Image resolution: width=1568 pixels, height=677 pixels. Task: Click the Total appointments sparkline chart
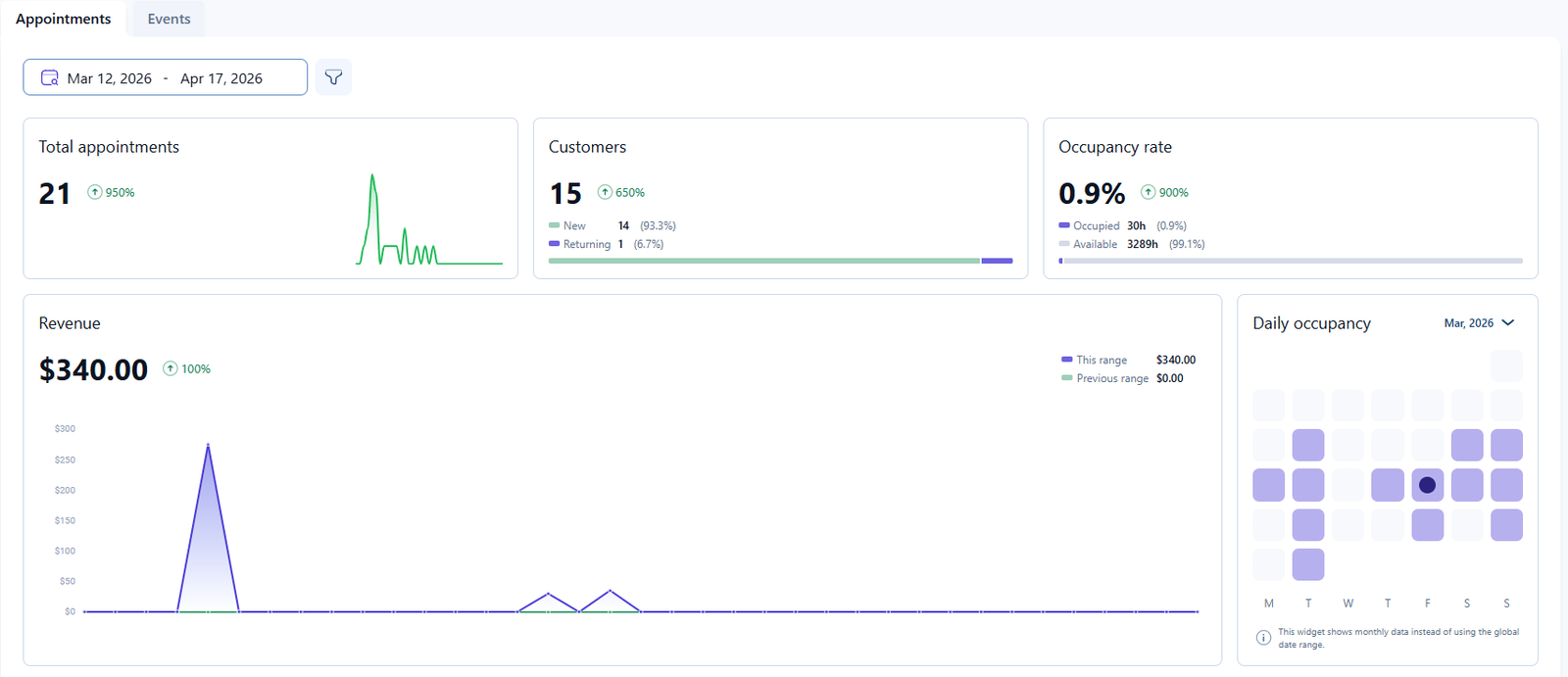[x=428, y=220]
